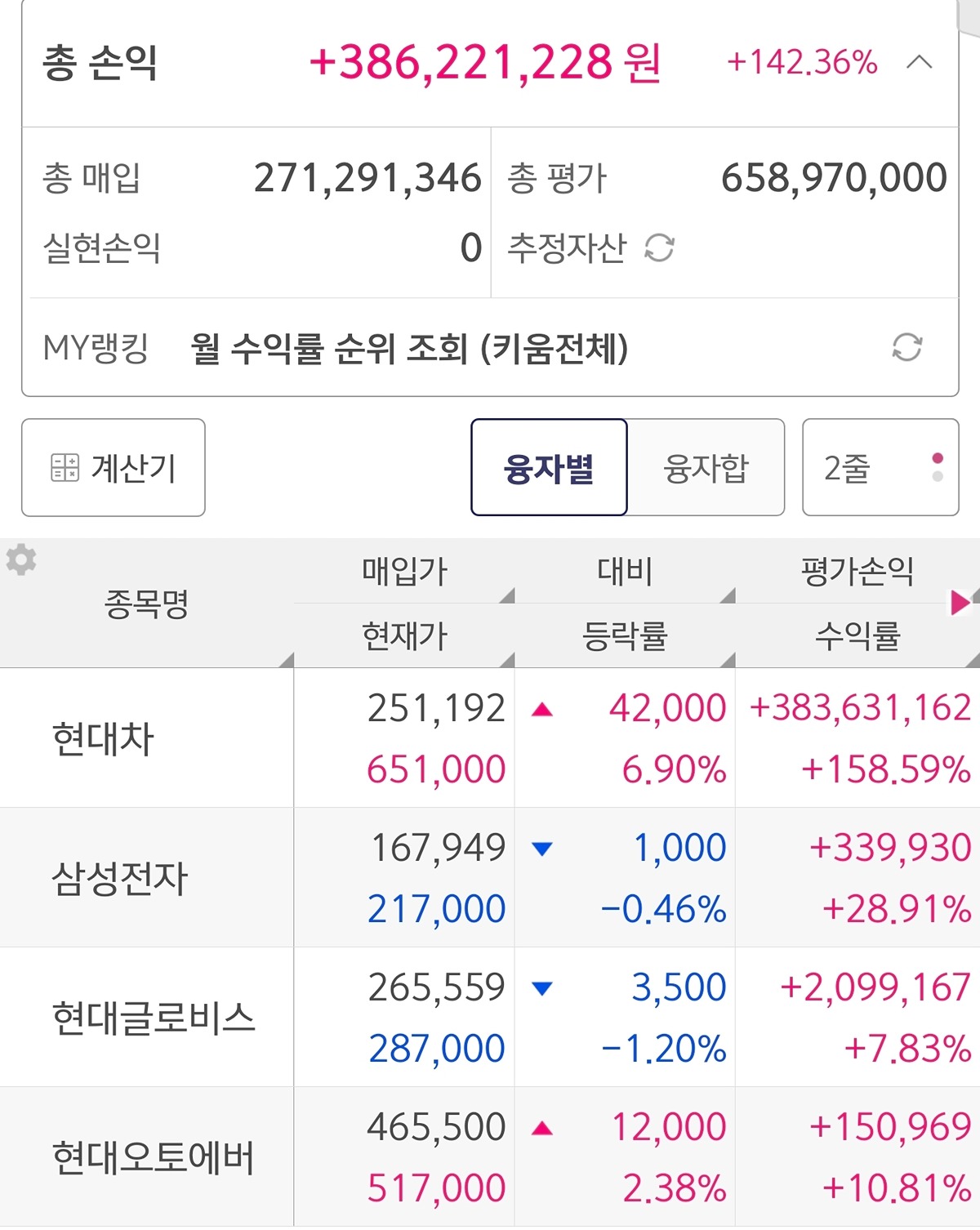Open the 현대오토에버 holding details
The width and height of the screenshot is (980, 1230).
[x=154, y=1158]
